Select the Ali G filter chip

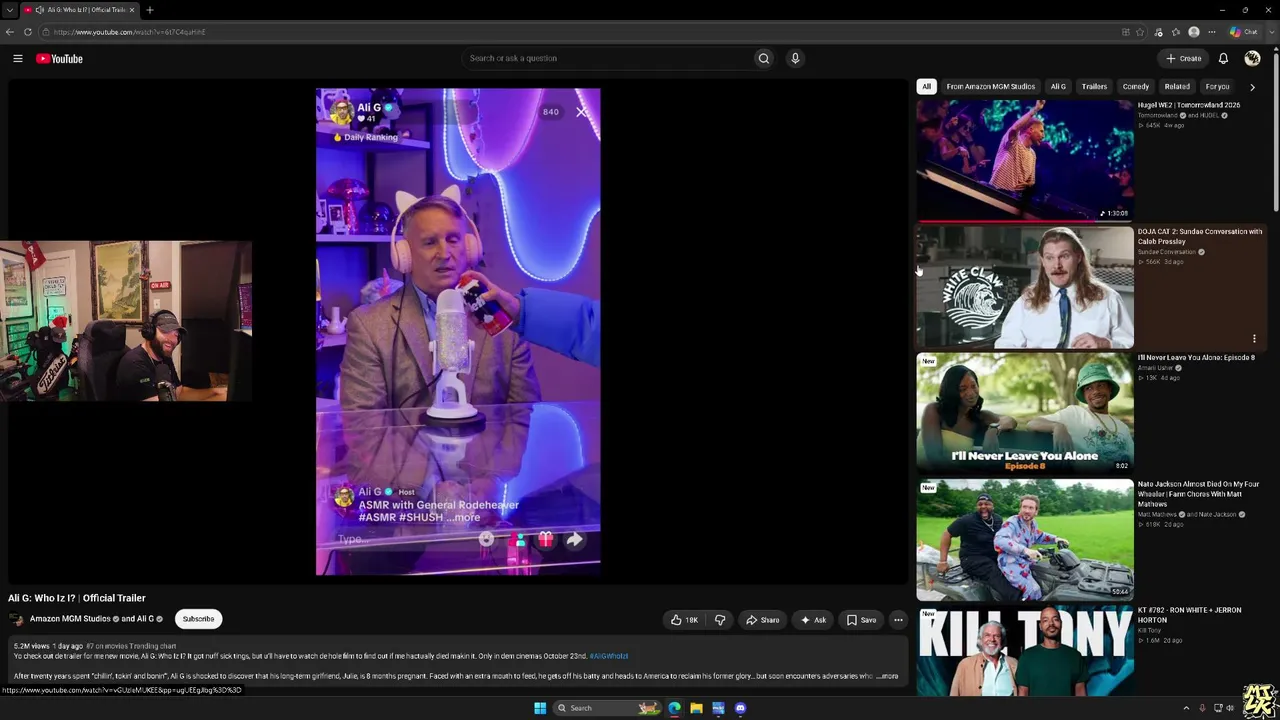(1058, 87)
